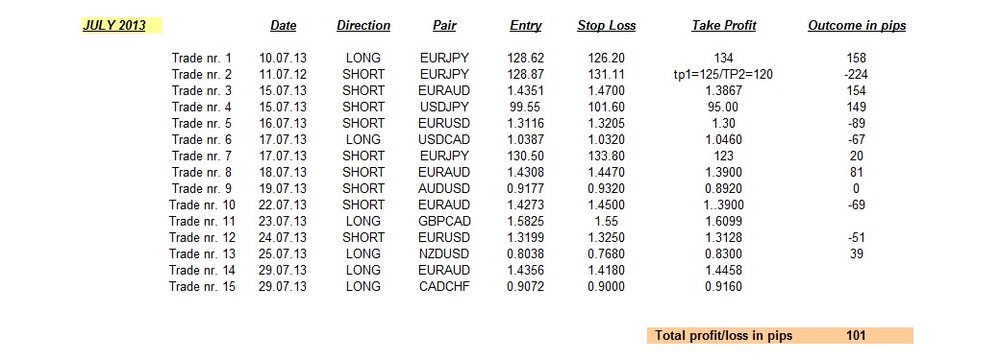
Task: Click the Direction column header
Action: [x=364, y=26]
